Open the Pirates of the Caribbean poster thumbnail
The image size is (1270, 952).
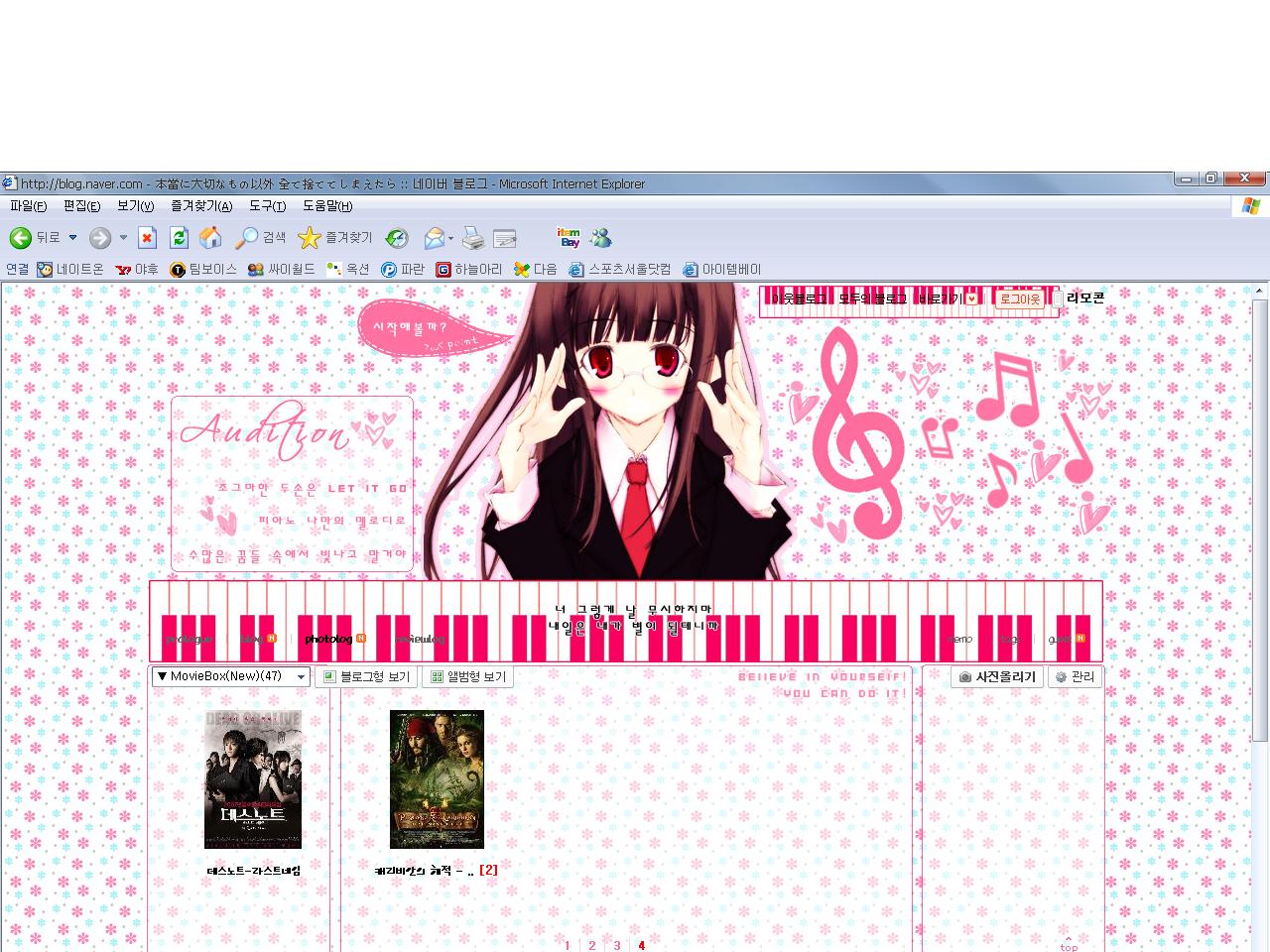pos(437,779)
